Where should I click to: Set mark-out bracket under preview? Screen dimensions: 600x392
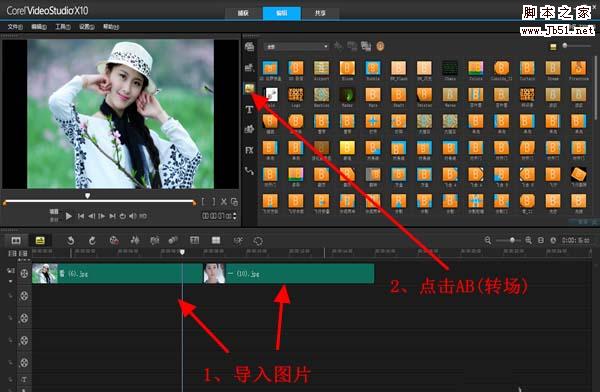(x=214, y=202)
